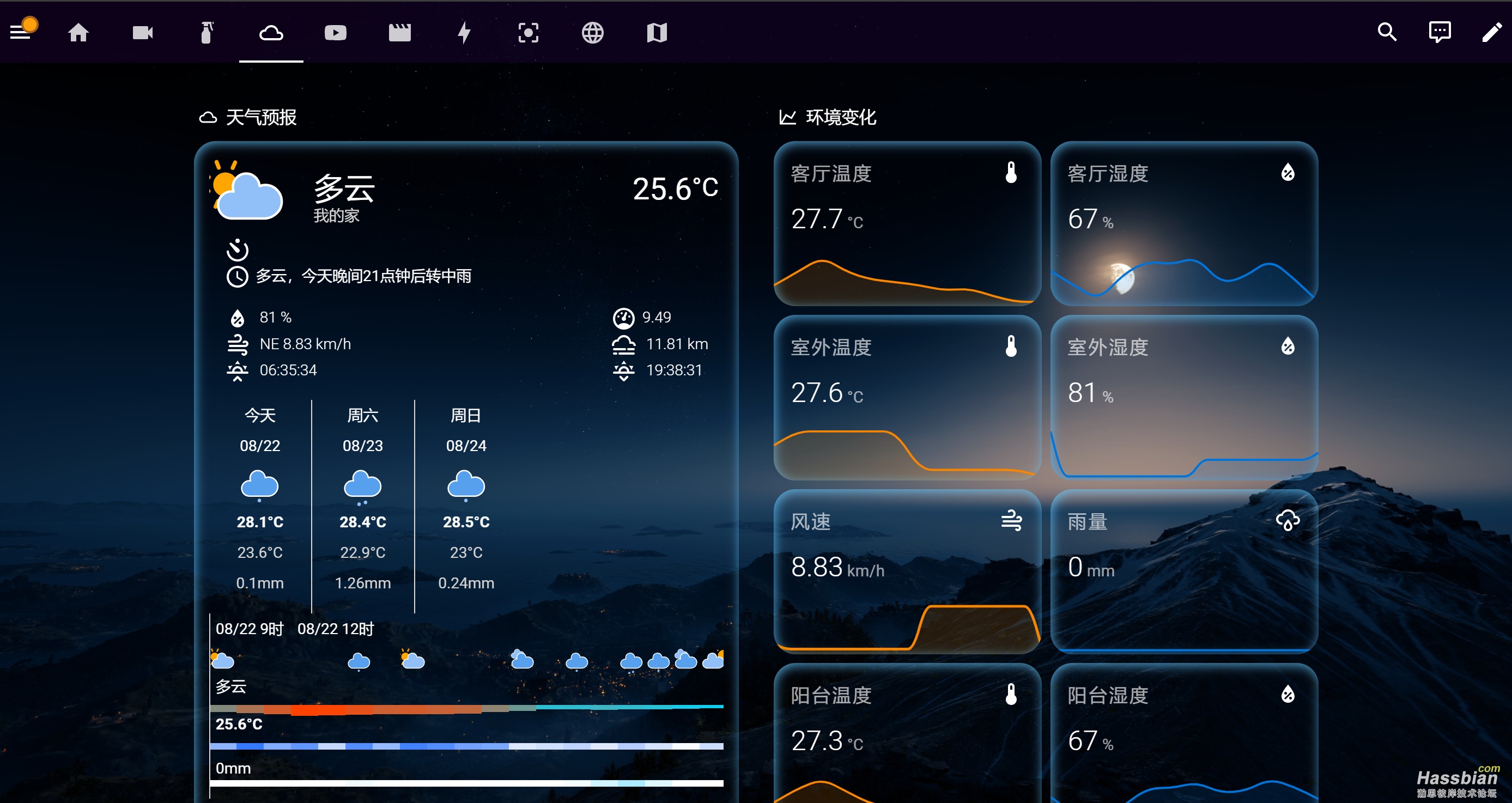The height and width of the screenshot is (803, 1512).
Task: Open the sidebar hamburger menu
Action: [20, 32]
